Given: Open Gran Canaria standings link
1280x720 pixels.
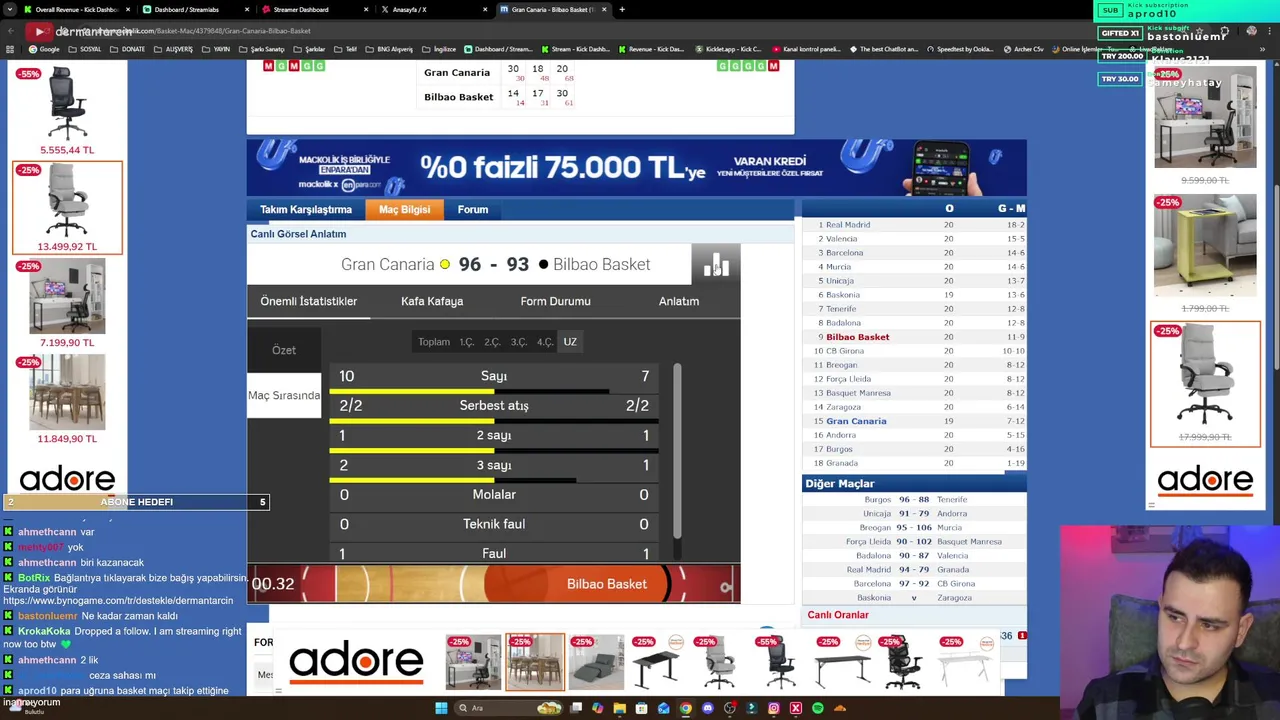Looking at the screenshot, I should point(856,421).
